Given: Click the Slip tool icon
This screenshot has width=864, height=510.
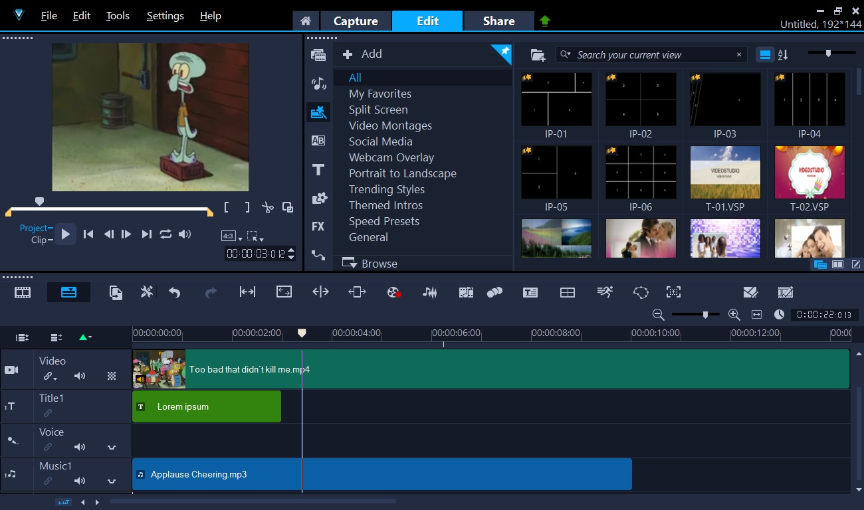Looking at the screenshot, I should pyautogui.click(x=247, y=292).
